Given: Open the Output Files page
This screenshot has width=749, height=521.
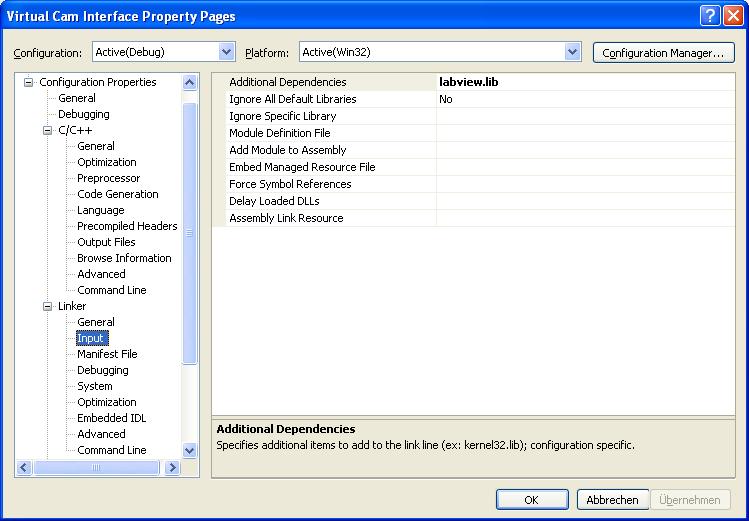Looking at the screenshot, I should [106, 242].
